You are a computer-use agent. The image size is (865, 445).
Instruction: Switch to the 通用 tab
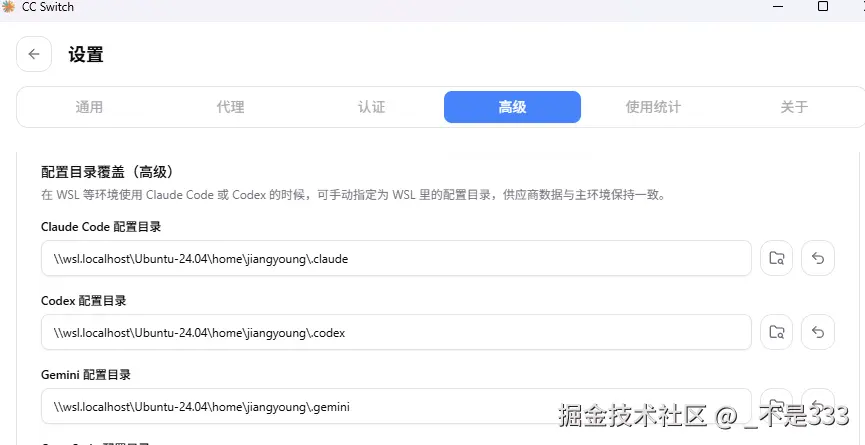point(89,107)
